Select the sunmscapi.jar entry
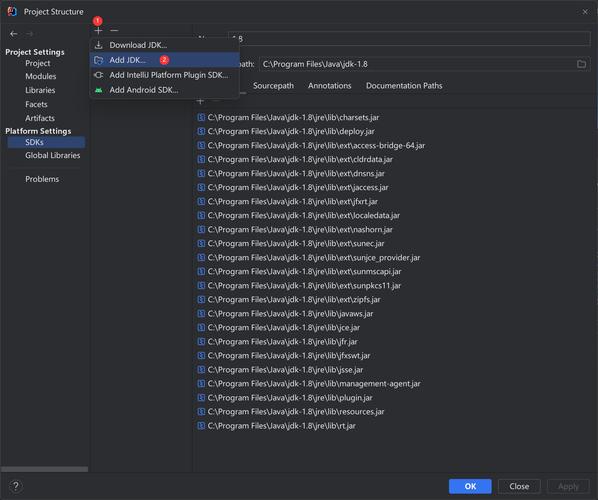 pyautogui.click(x=299, y=272)
